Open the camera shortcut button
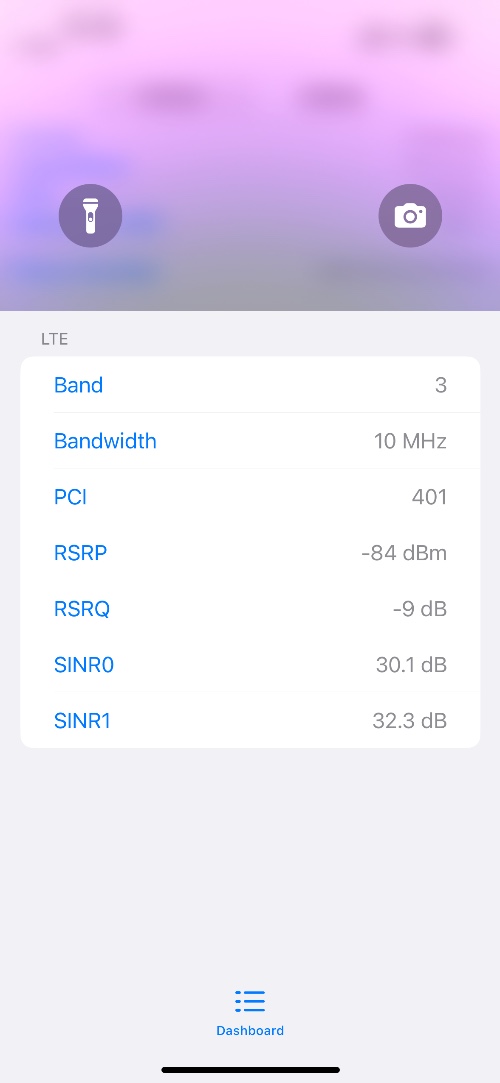Image resolution: width=500 pixels, height=1083 pixels. click(410, 215)
